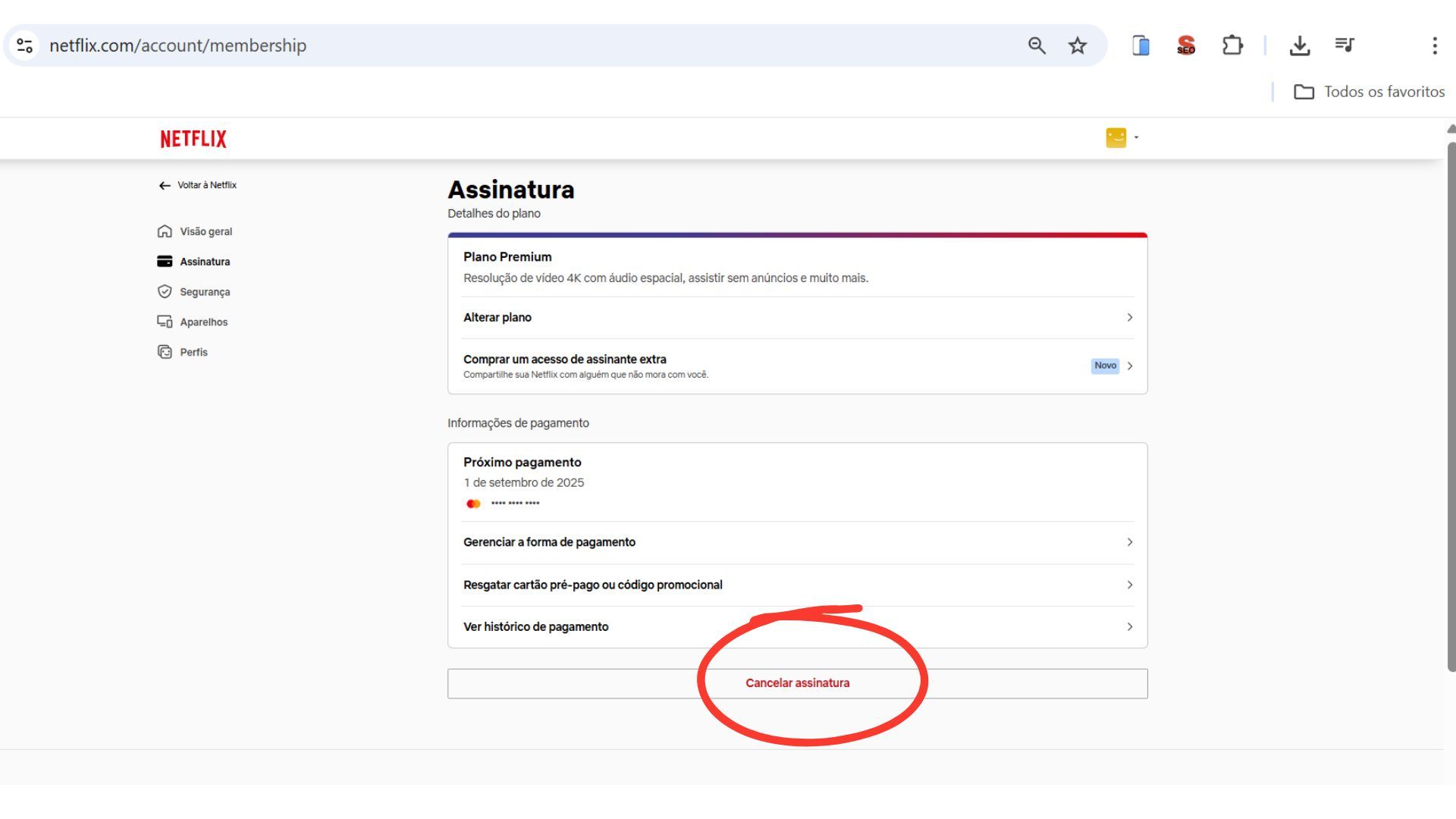Open chevron for Ver histórico de pagamento
The width and height of the screenshot is (1456, 819).
[1130, 626]
